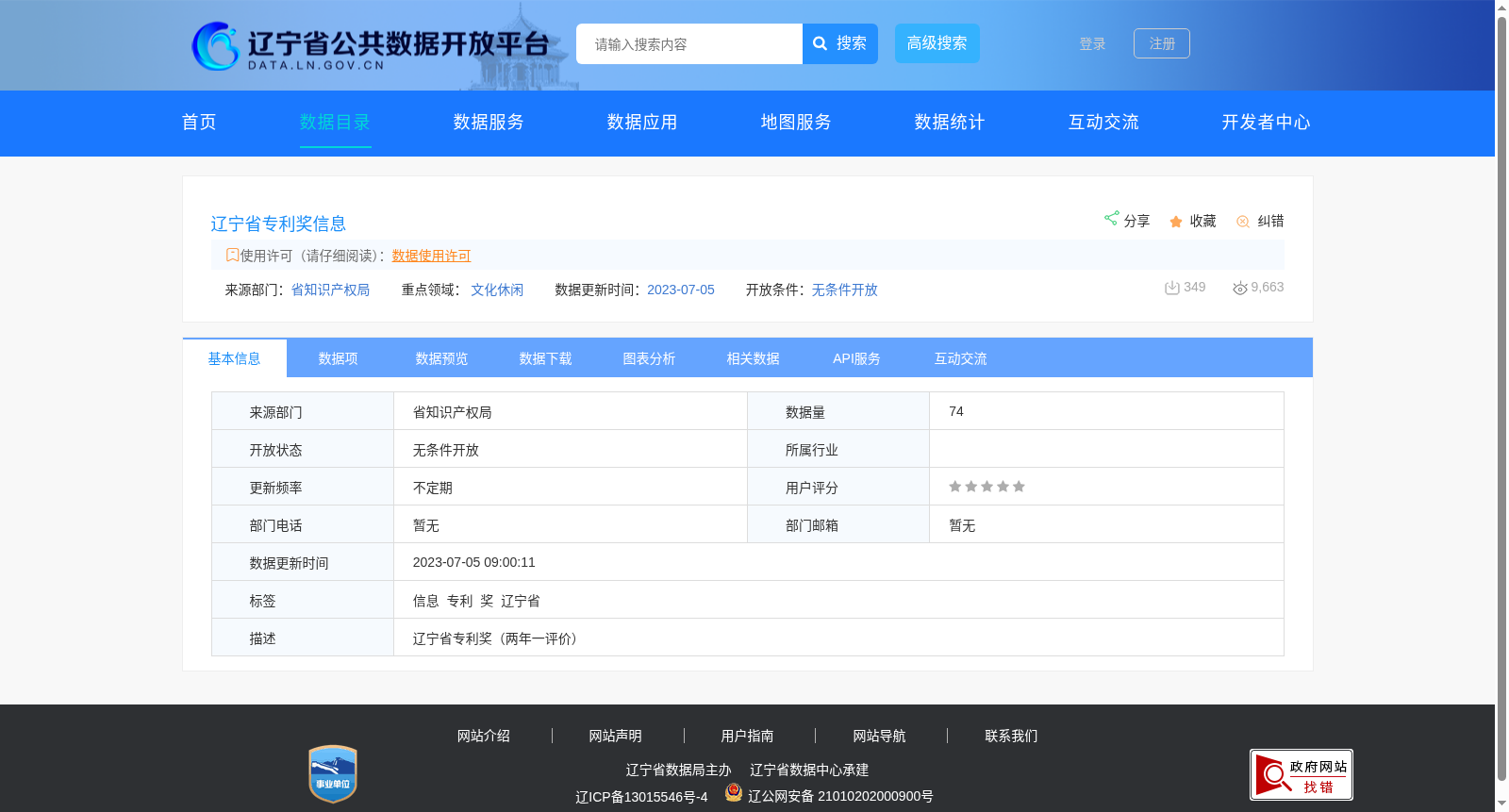Click the scrollbar up arrow

[1501, 8]
